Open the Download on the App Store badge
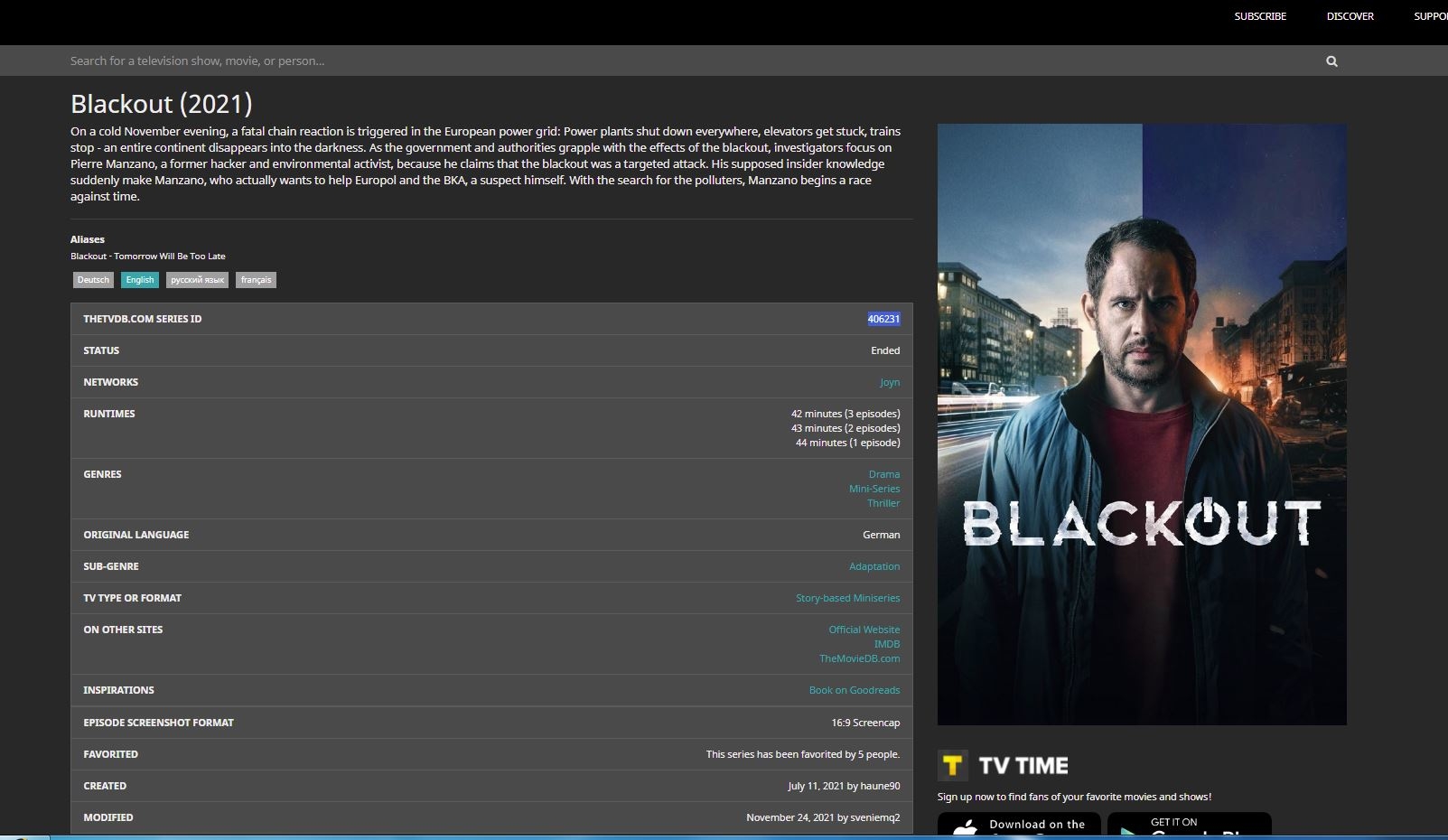Screen dimensions: 1448x840 point(1019,825)
